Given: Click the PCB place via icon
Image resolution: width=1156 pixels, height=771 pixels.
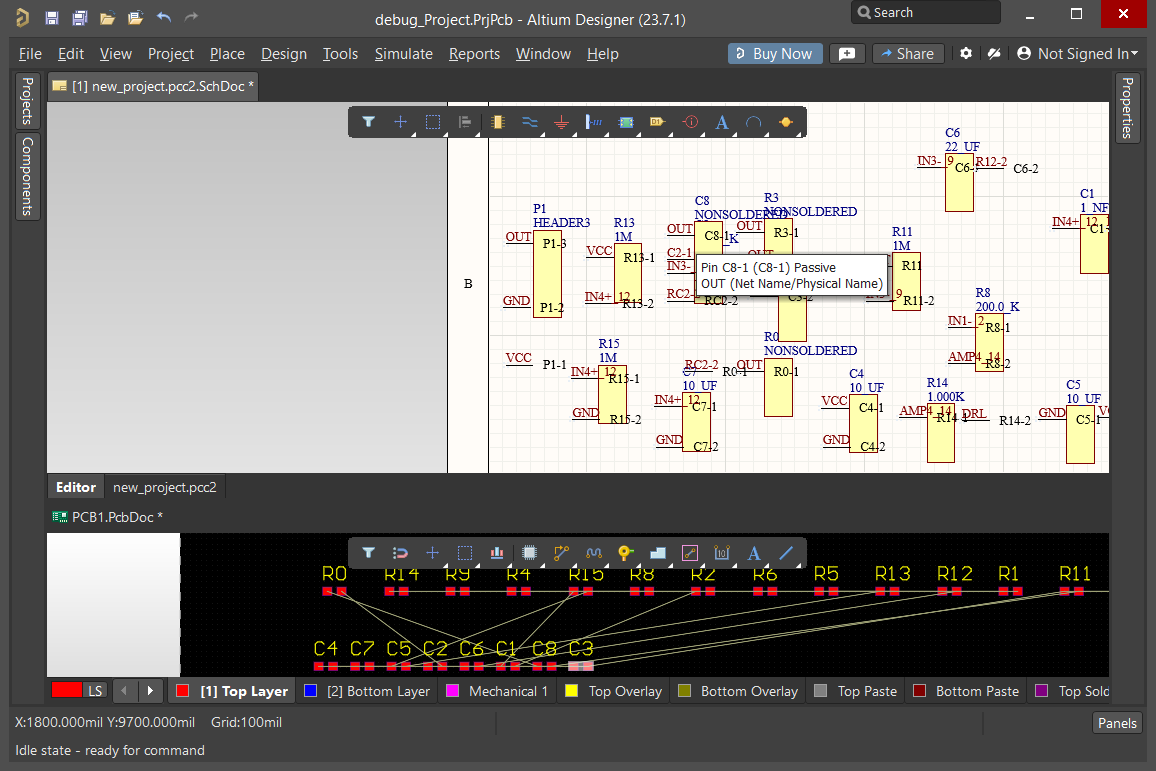Looking at the screenshot, I should tap(625, 552).
